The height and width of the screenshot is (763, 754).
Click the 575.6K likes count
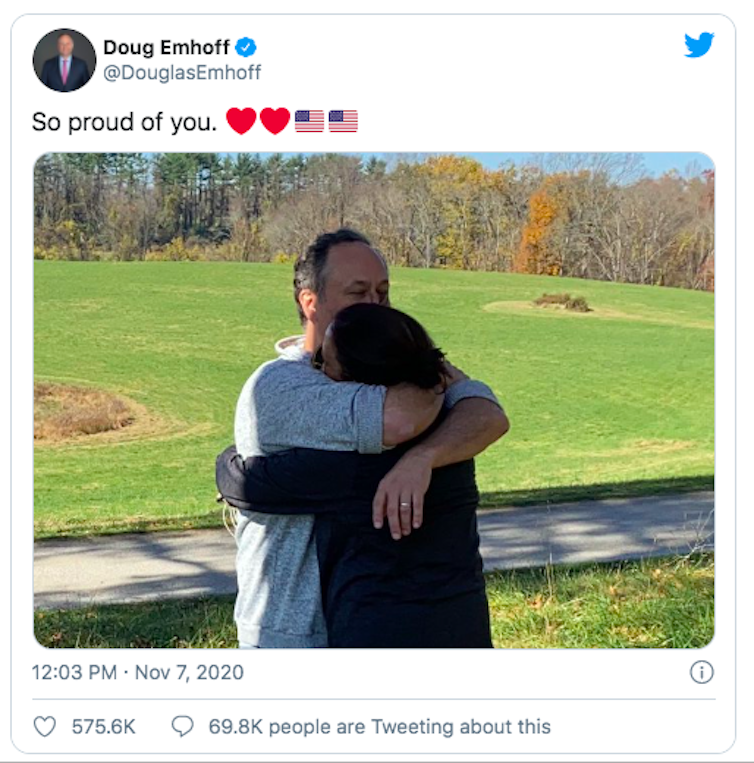pos(103,727)
